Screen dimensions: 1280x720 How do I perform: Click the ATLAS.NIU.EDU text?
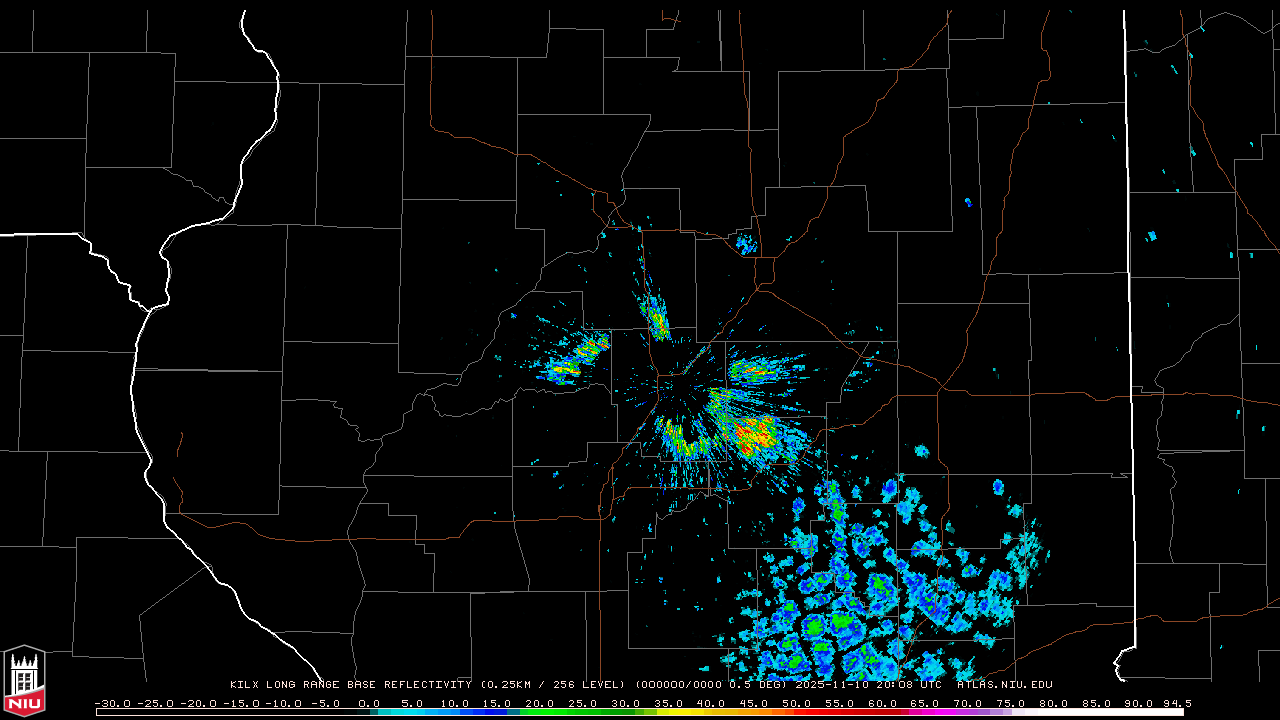(1004, 685)
